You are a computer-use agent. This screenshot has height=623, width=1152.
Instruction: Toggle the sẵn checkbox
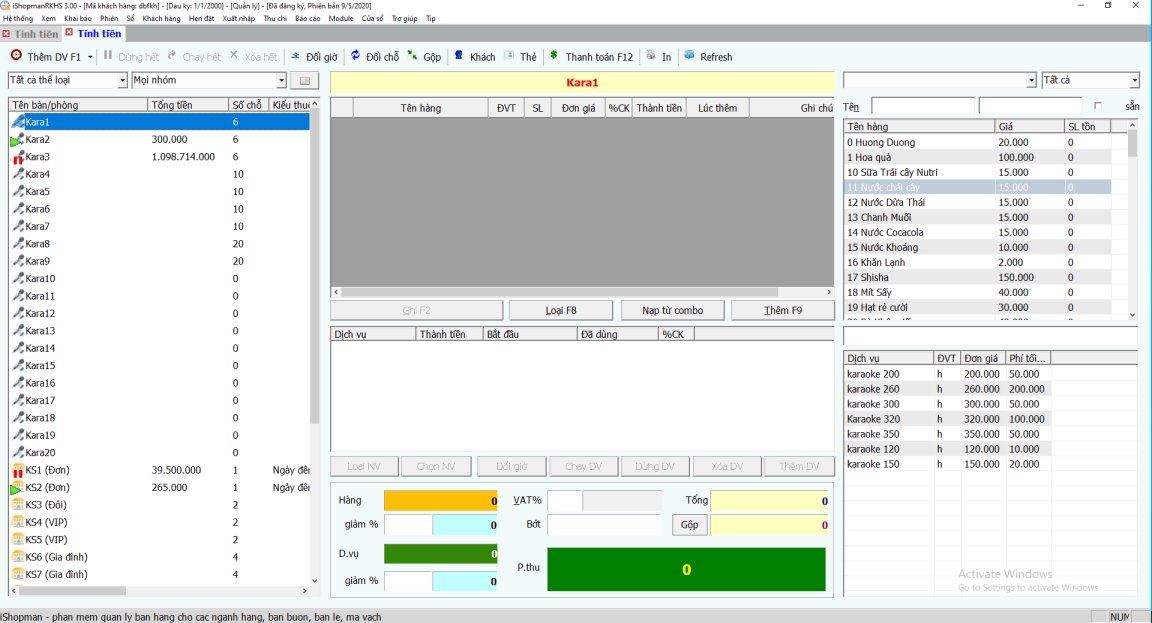click(x=1099, y=106)
